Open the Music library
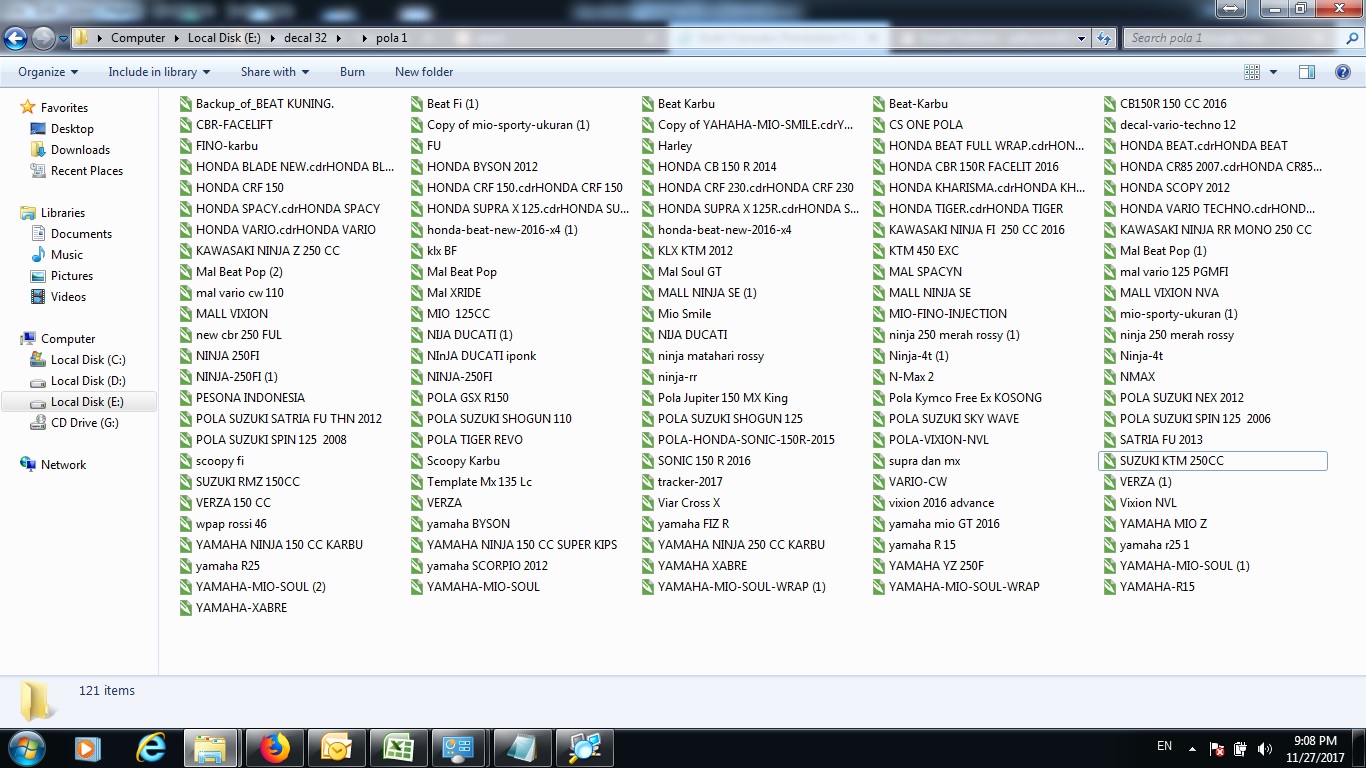This screenshot has height=768, width=1366. point(67,255)
